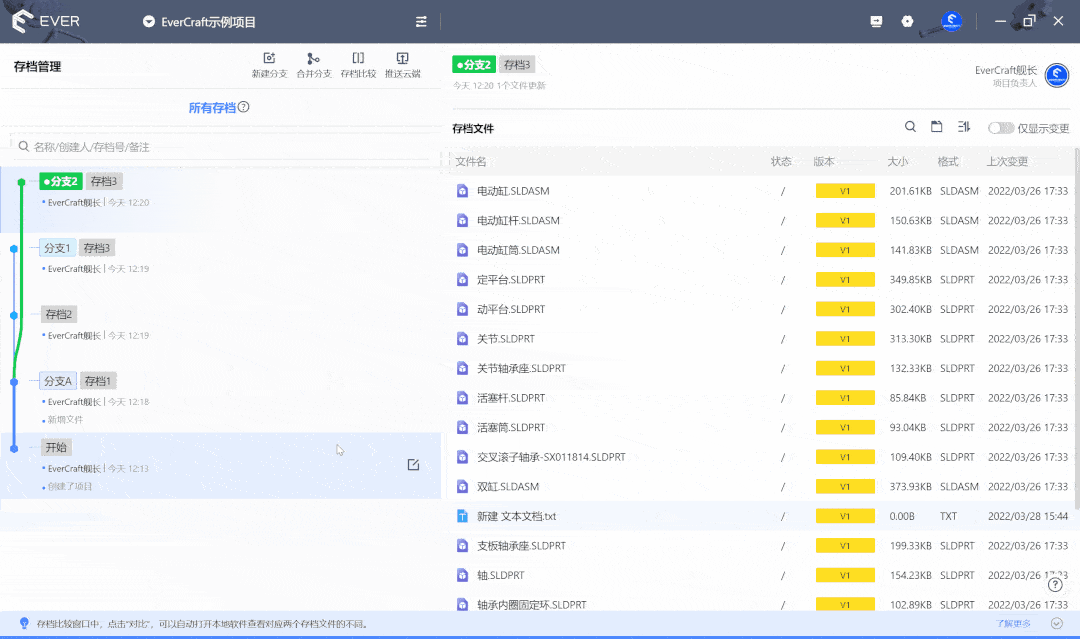Sort by the 上次变更 column header
The height and width of the screenshot is (639, 1080).
1007,162
